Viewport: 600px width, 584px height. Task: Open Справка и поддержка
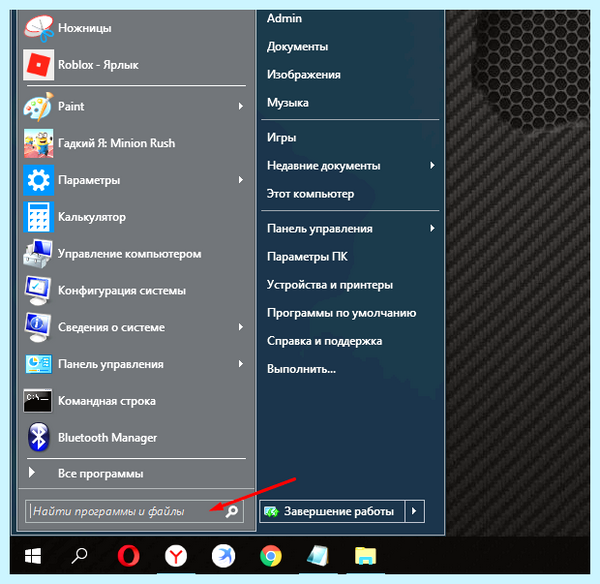(x=324, y=341)
